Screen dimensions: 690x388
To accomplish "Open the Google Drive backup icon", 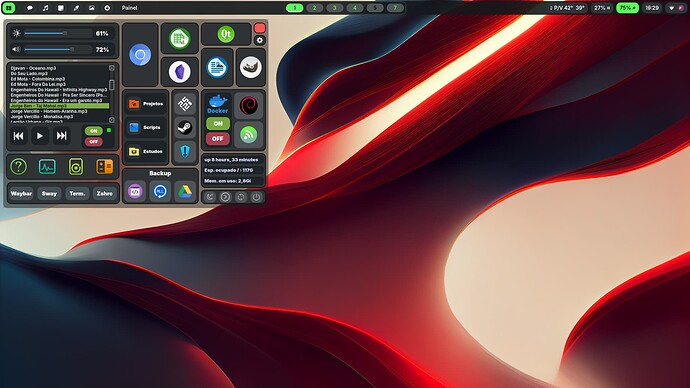I will click(x=185, y=191).
